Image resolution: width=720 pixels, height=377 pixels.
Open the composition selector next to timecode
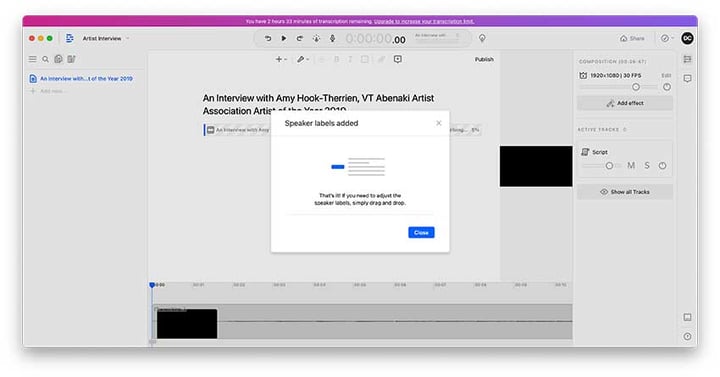pos(437,38)
